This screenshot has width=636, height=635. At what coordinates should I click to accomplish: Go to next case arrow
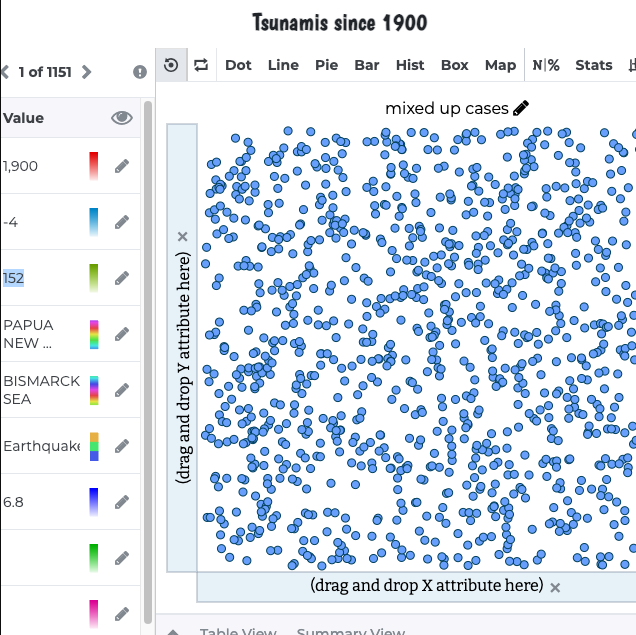coord(86,72)
